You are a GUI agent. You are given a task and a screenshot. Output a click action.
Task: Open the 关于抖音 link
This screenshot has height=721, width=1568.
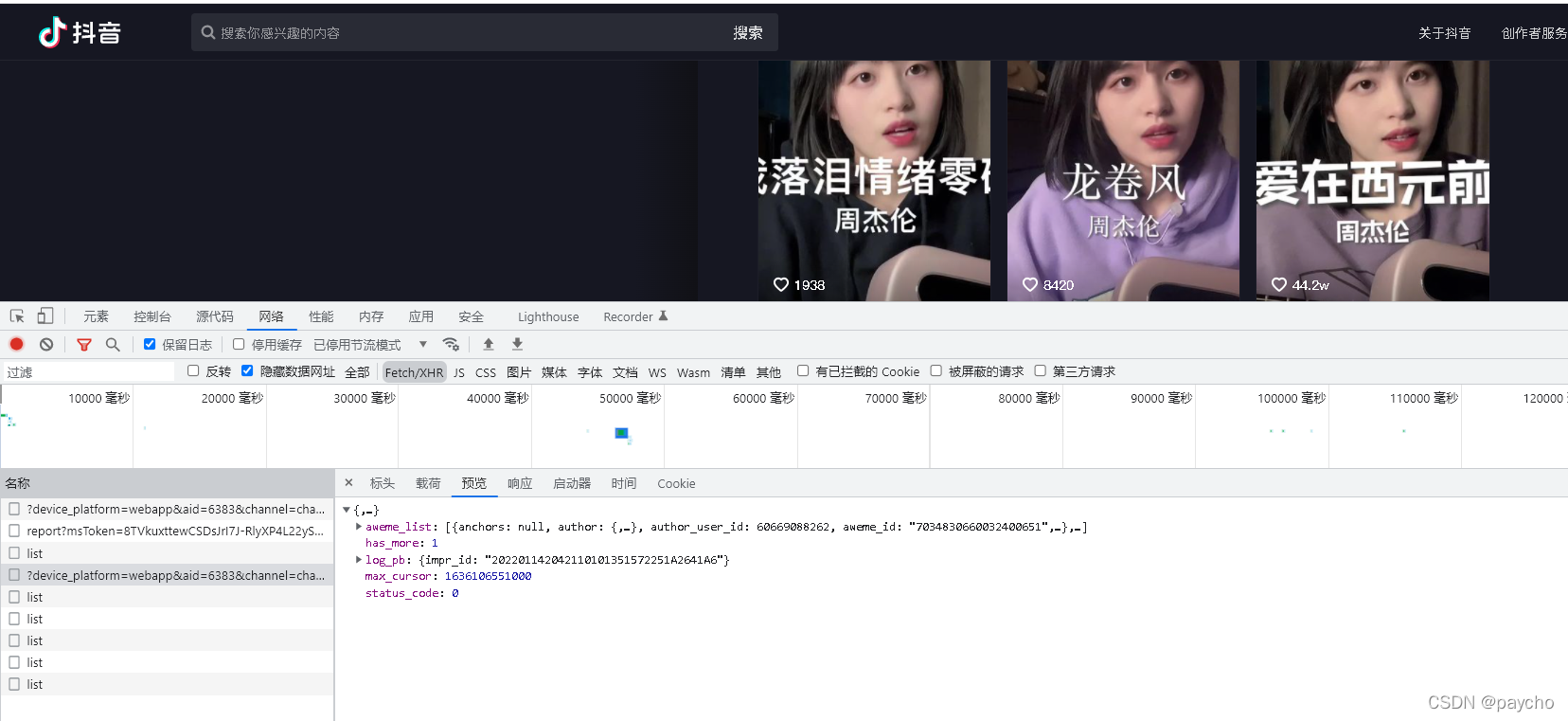[1445, 33]
